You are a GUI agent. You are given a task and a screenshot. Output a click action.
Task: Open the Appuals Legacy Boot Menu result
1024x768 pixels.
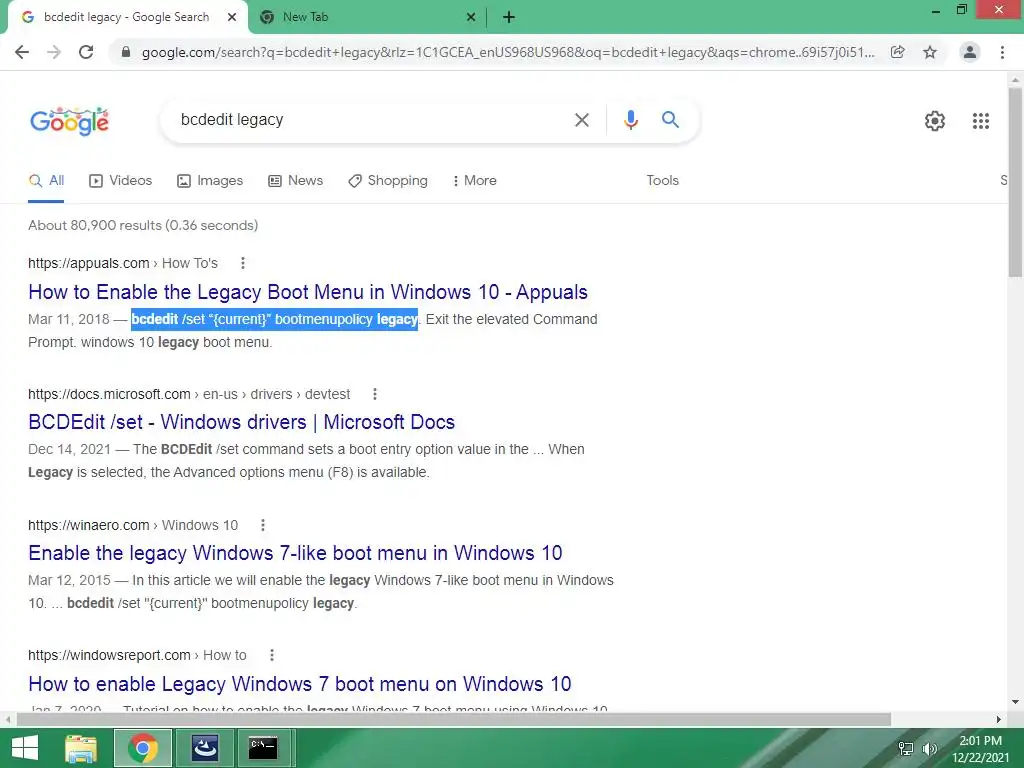point(308,292)
